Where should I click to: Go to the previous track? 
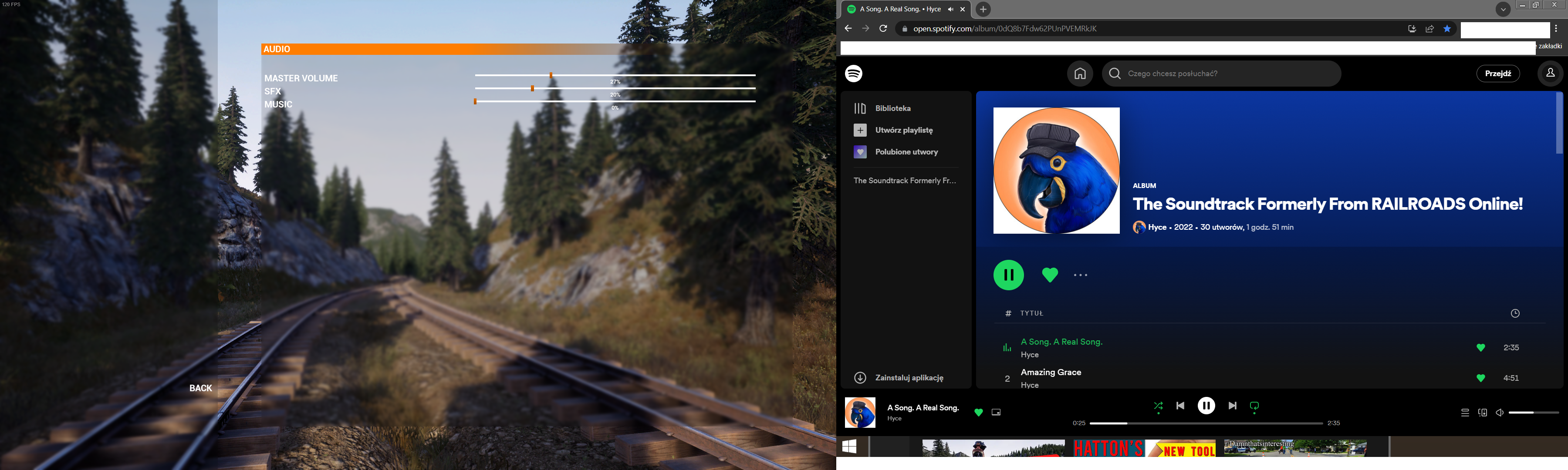tap(1180, 406)
